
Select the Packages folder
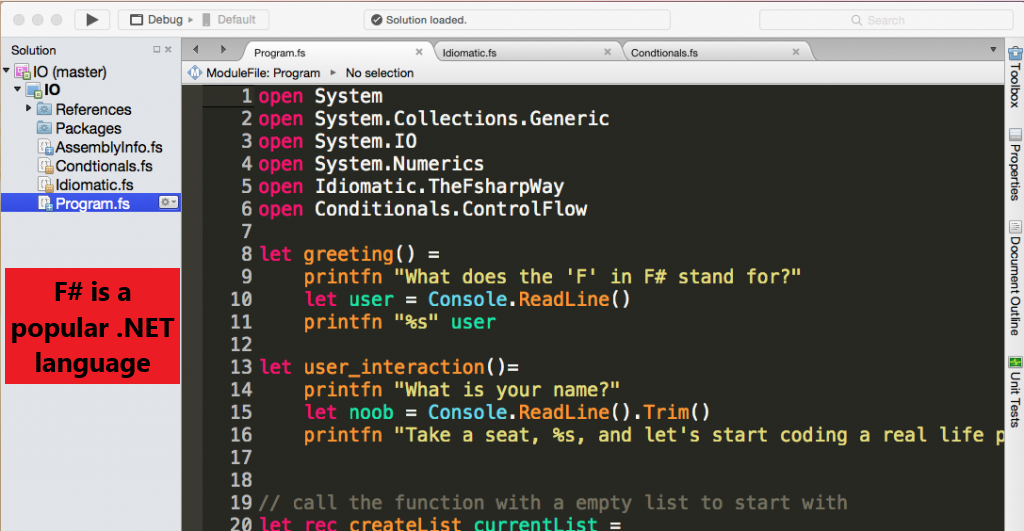pos(88,129)
